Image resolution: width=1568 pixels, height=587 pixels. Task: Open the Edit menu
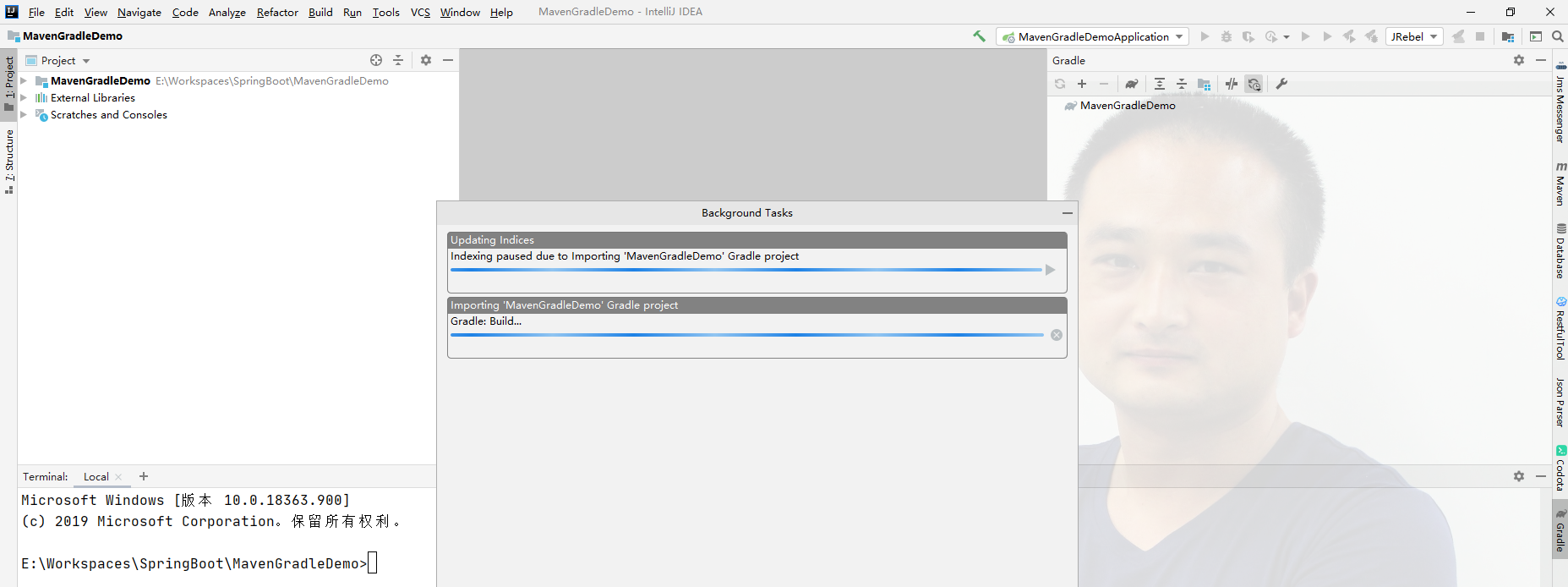[64, 12]
